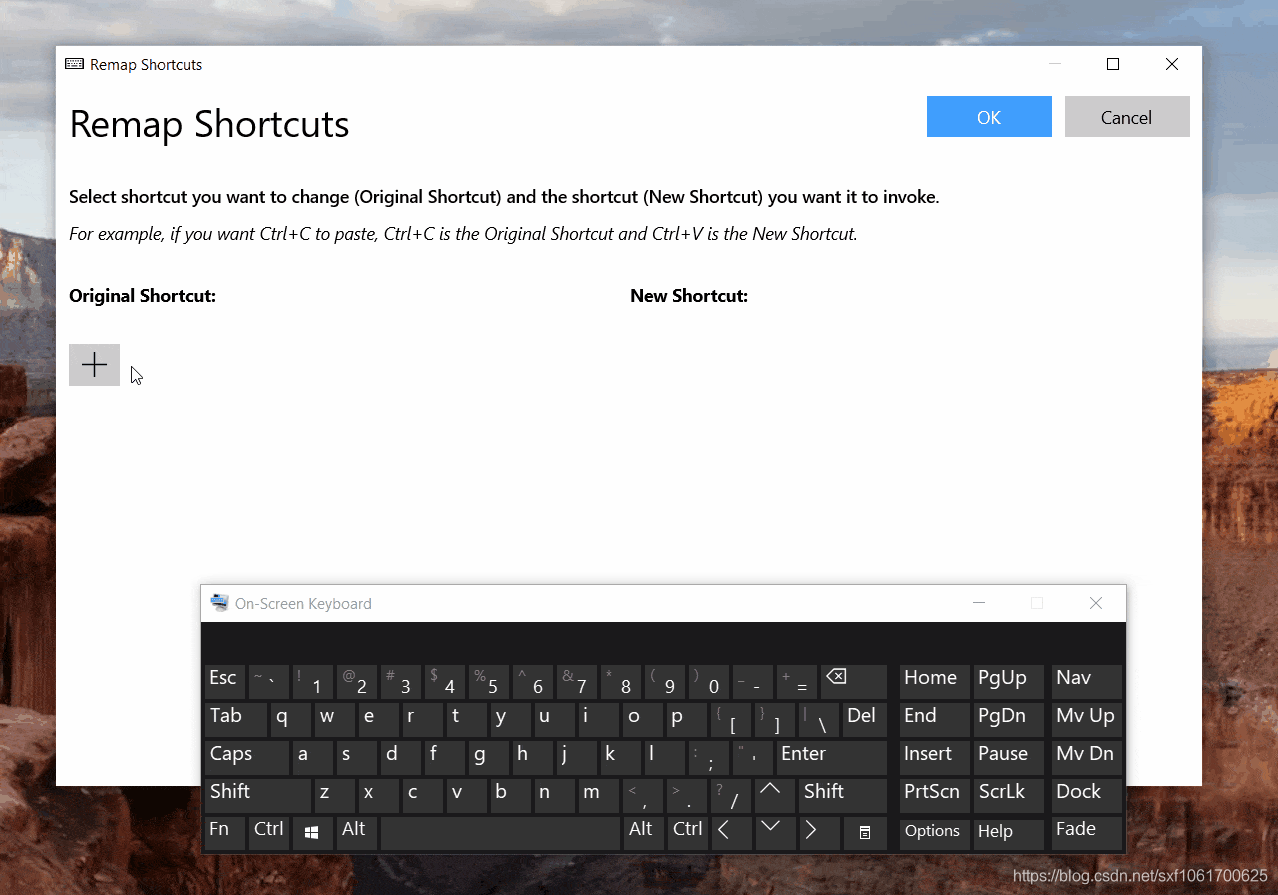Minimize the On-Screen Keyboard window

click(x=979, y=603)
